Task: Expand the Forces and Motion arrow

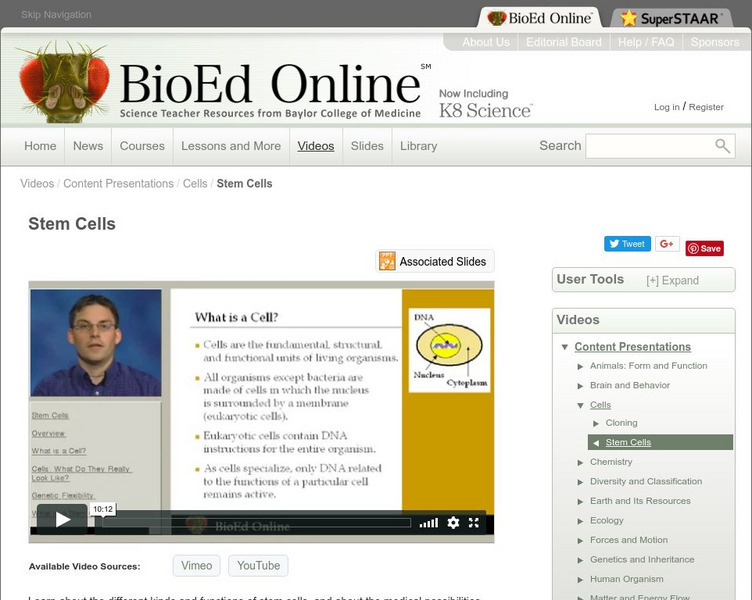Action: (x=580, y=541)
